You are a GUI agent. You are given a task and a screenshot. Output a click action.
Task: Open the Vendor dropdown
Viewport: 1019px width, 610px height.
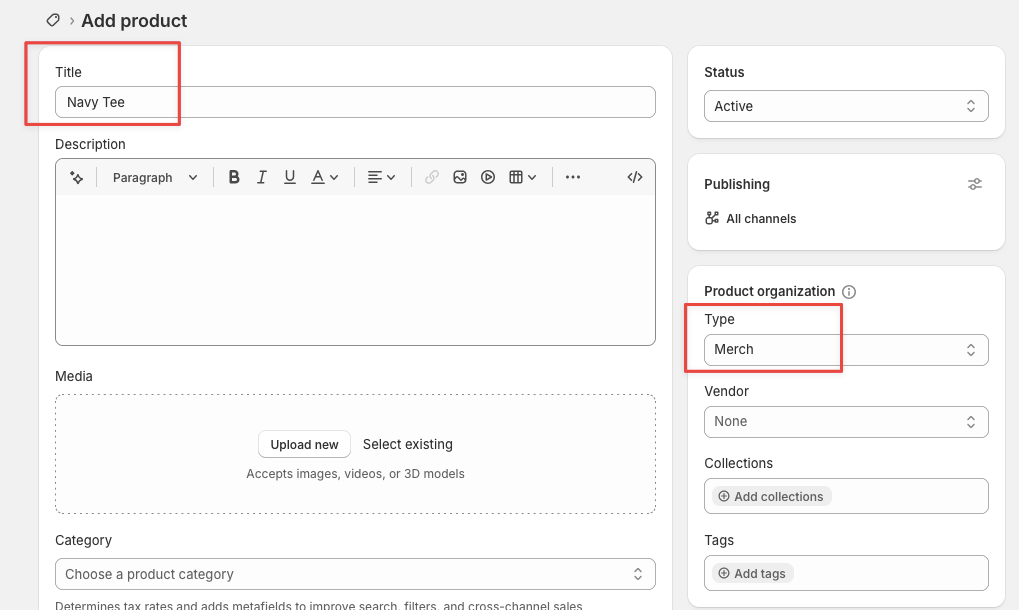tap(846, 422)
